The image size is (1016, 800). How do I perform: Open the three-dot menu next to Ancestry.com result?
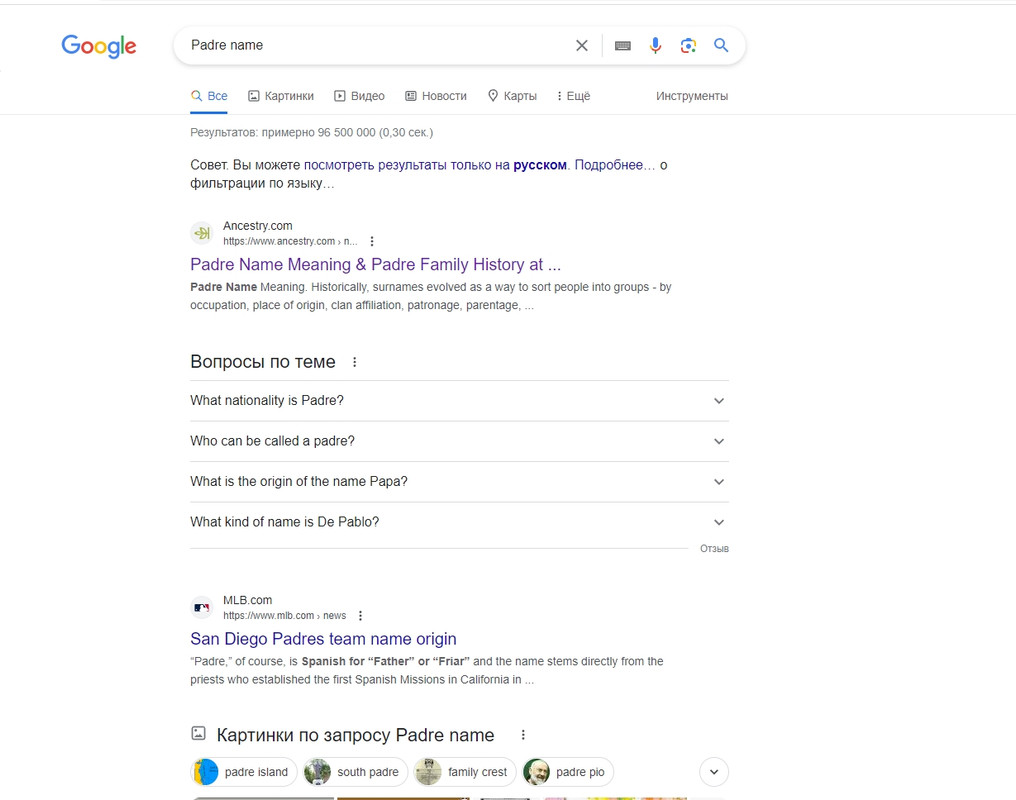pyautogui.click(x=372, y=242)
